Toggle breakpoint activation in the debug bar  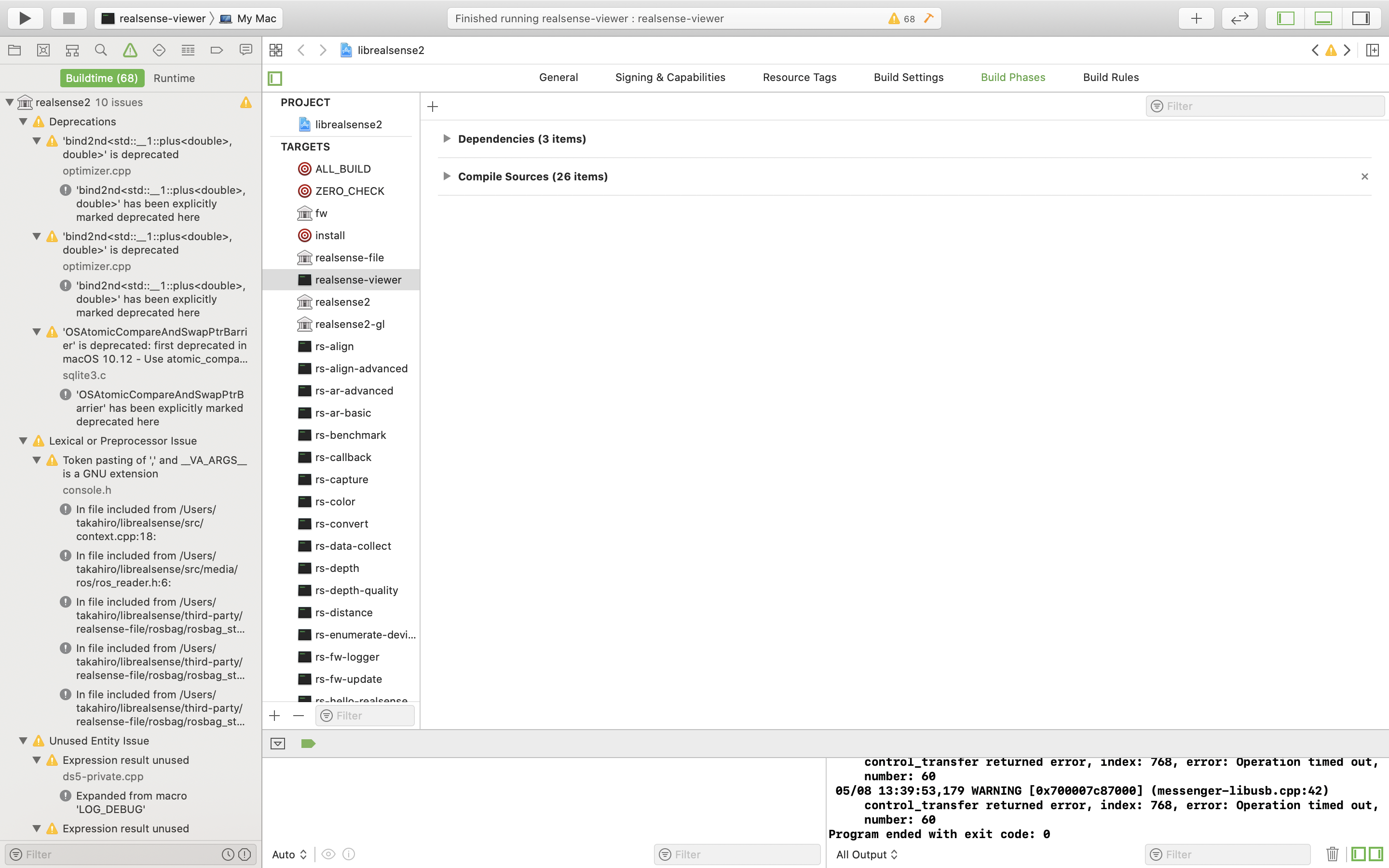tap(308, 743)
